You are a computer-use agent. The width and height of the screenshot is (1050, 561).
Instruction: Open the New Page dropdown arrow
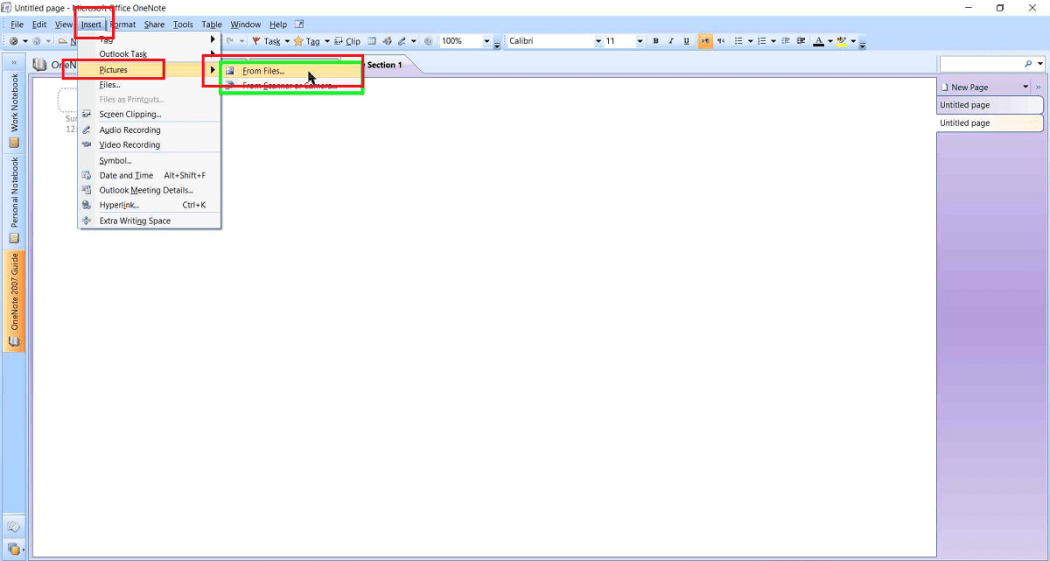[x=1025, y=87]
